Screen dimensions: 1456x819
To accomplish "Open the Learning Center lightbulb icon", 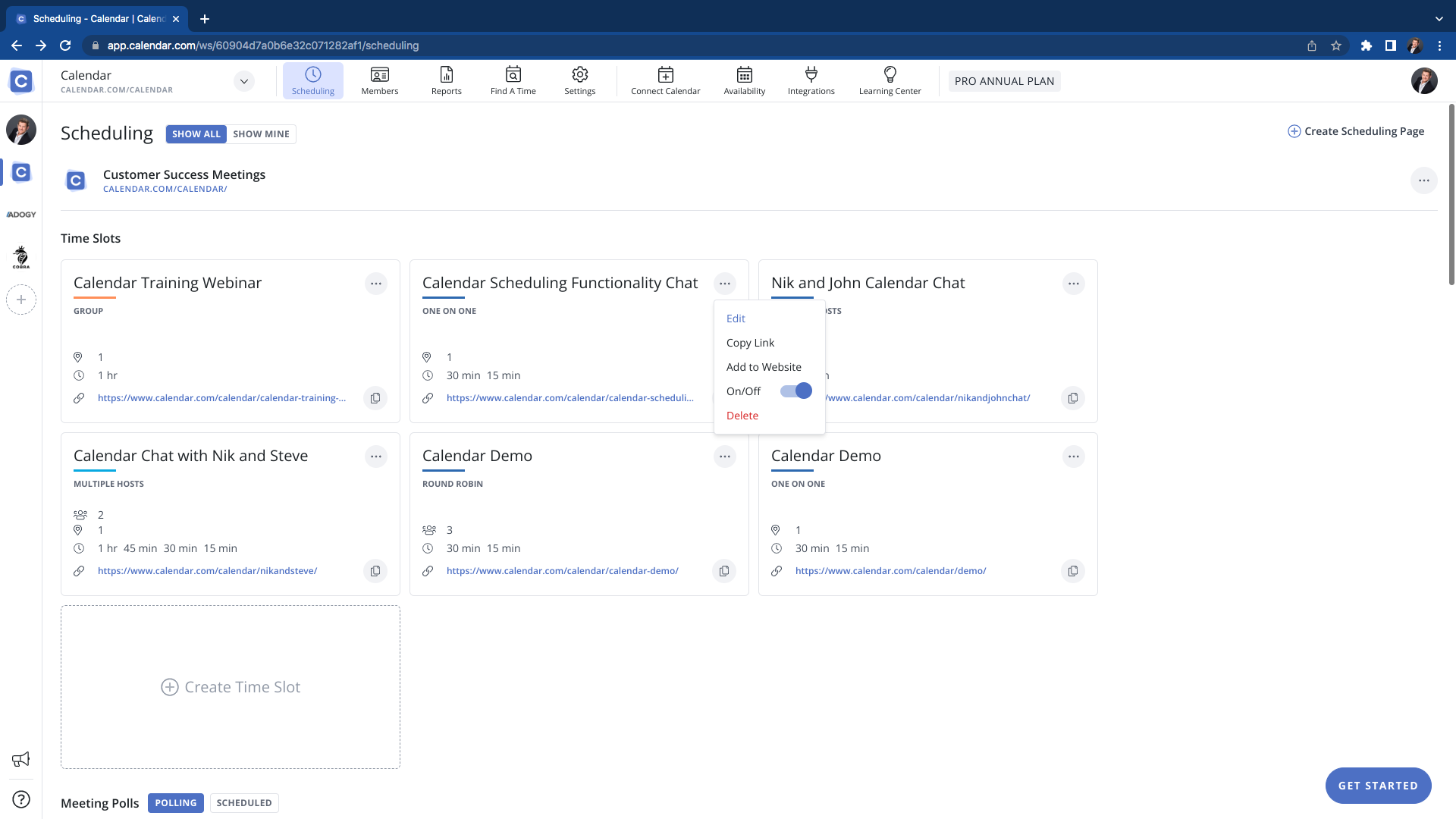I will 890,80.
